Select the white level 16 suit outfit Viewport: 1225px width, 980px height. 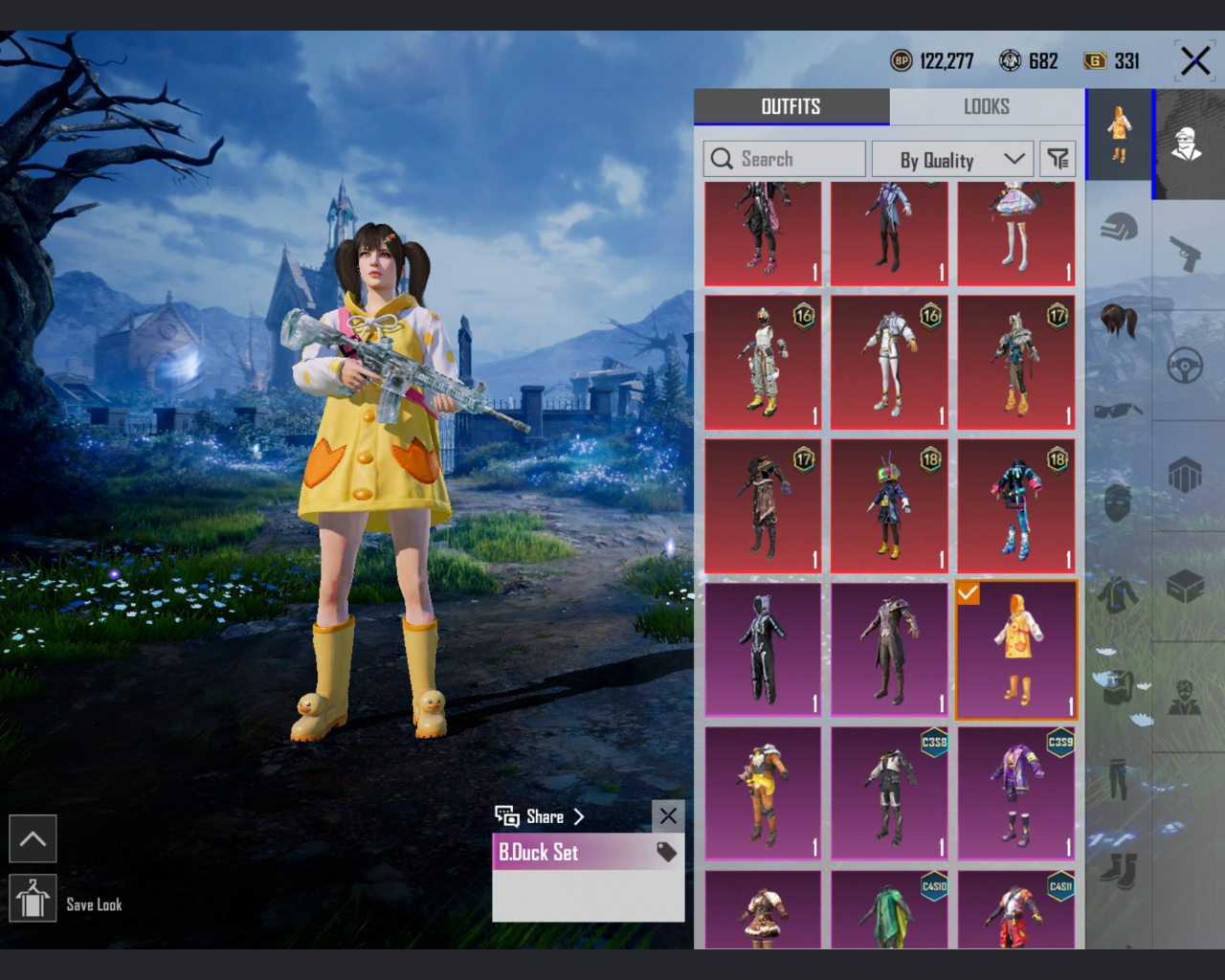click(889, 362)
